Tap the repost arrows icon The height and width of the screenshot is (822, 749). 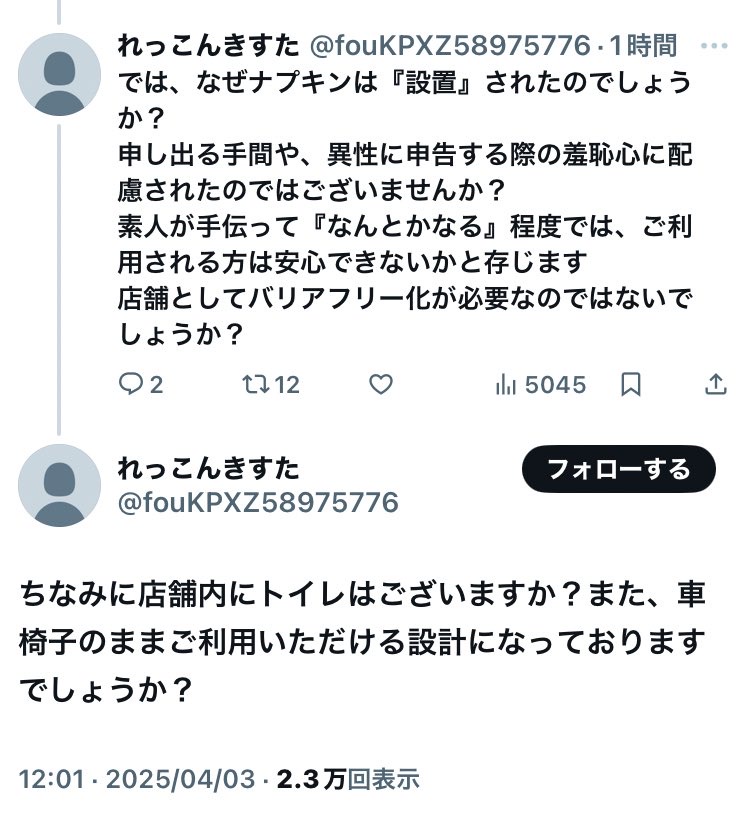pos(255,384)
